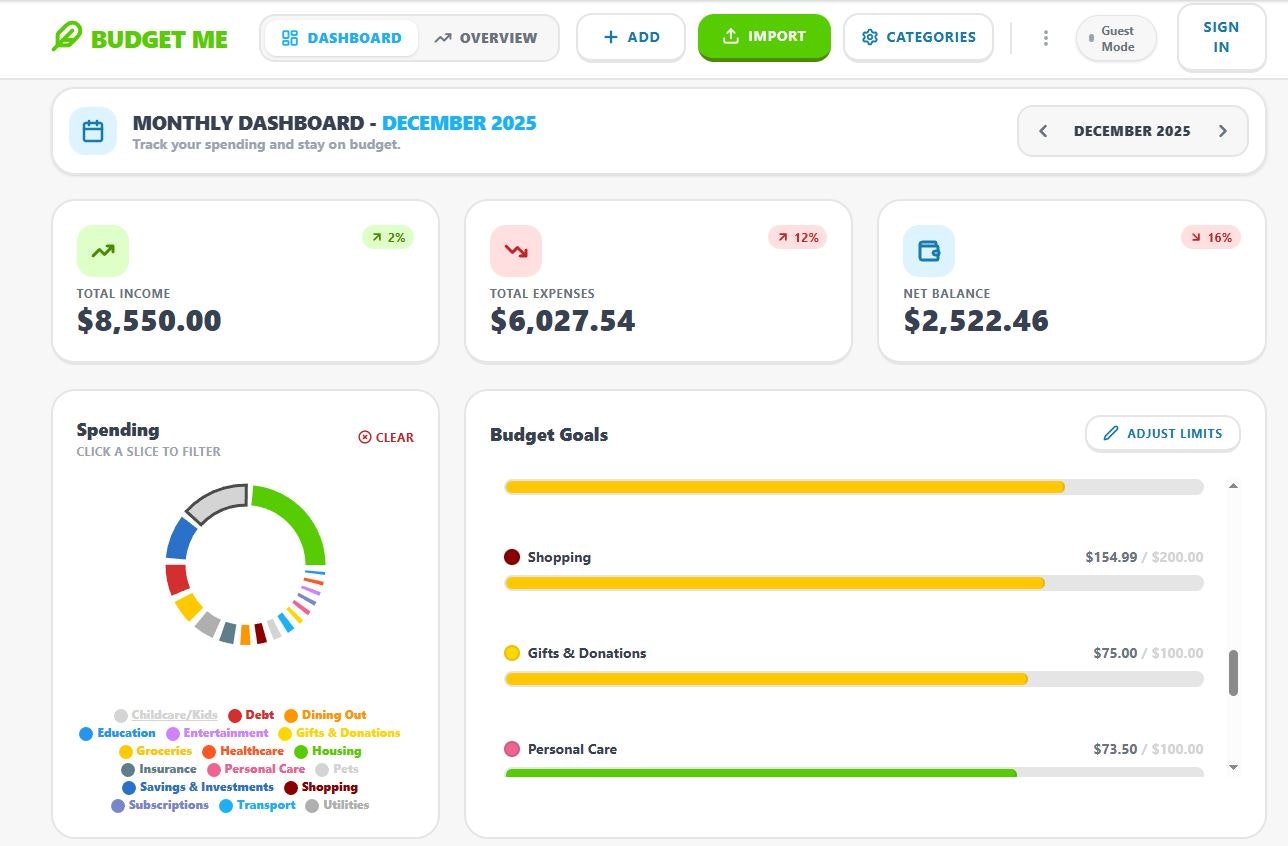Click the down arrow on the Budget Goals scrollbar
Viewport: 1288px width, 846px height.
tap(1232, 766)
